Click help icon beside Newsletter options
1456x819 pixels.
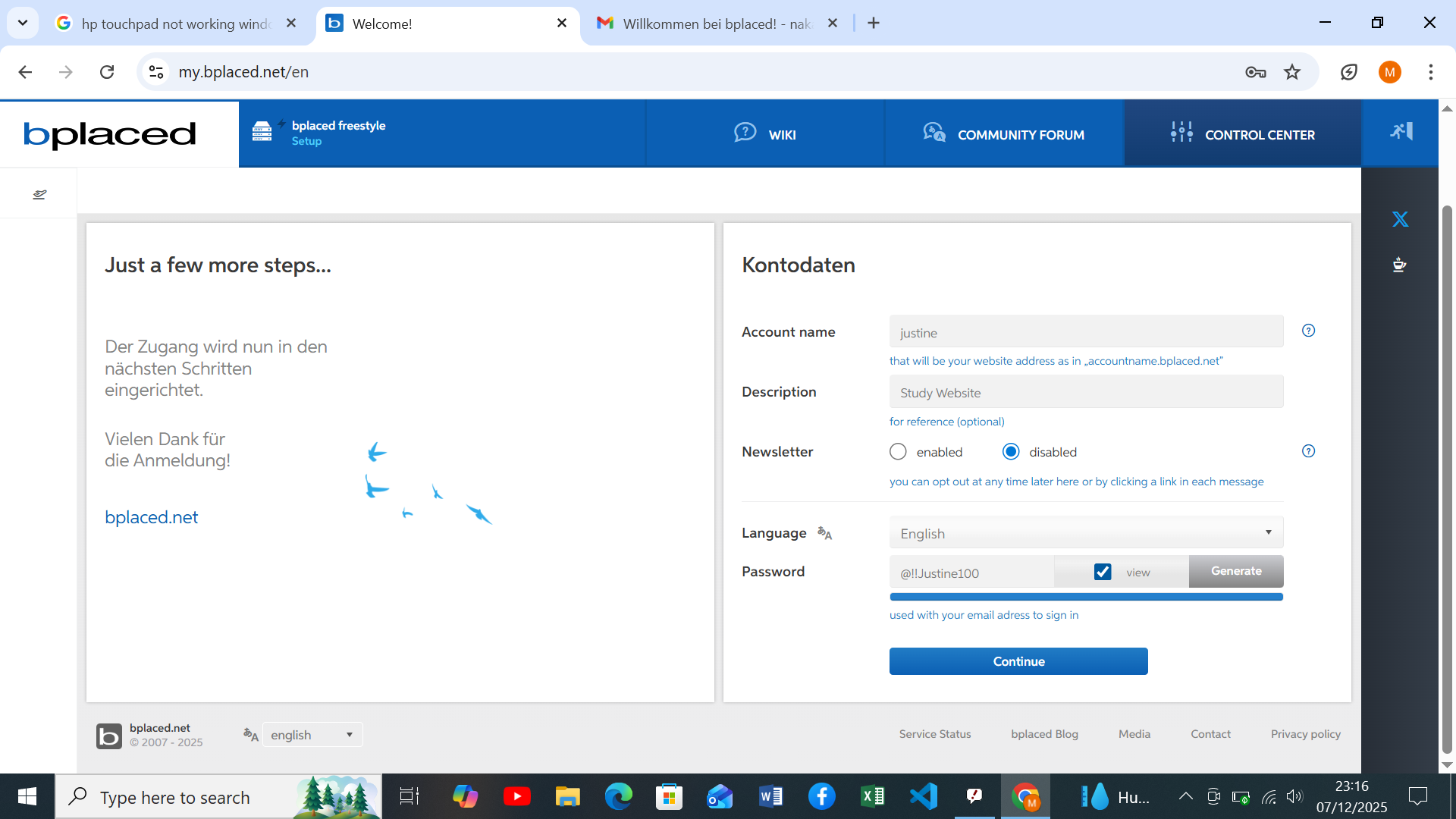pyautogui.click(x=1308, y=451)
